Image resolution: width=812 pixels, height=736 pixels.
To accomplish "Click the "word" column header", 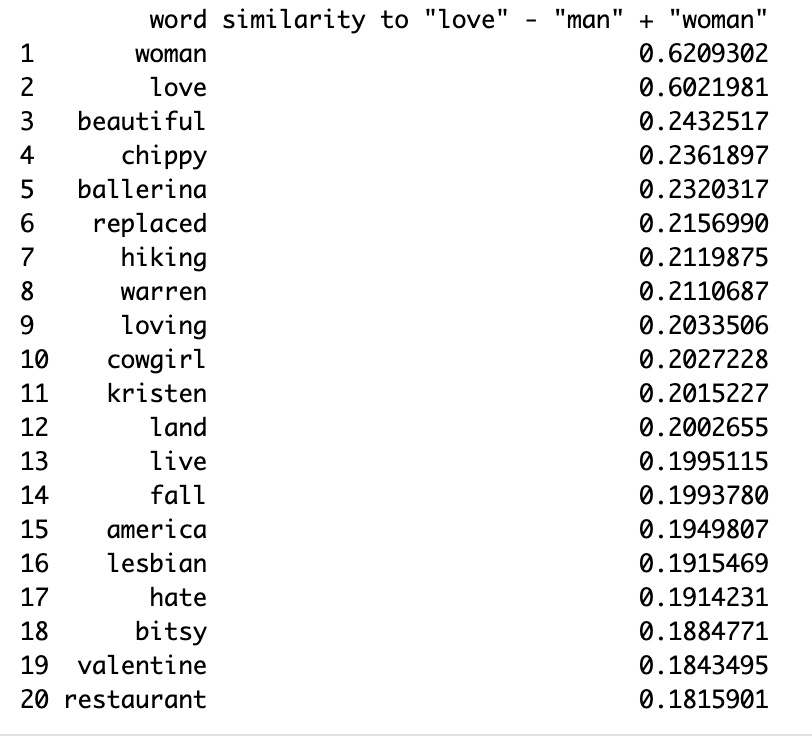I will click(x=178, y=20).
